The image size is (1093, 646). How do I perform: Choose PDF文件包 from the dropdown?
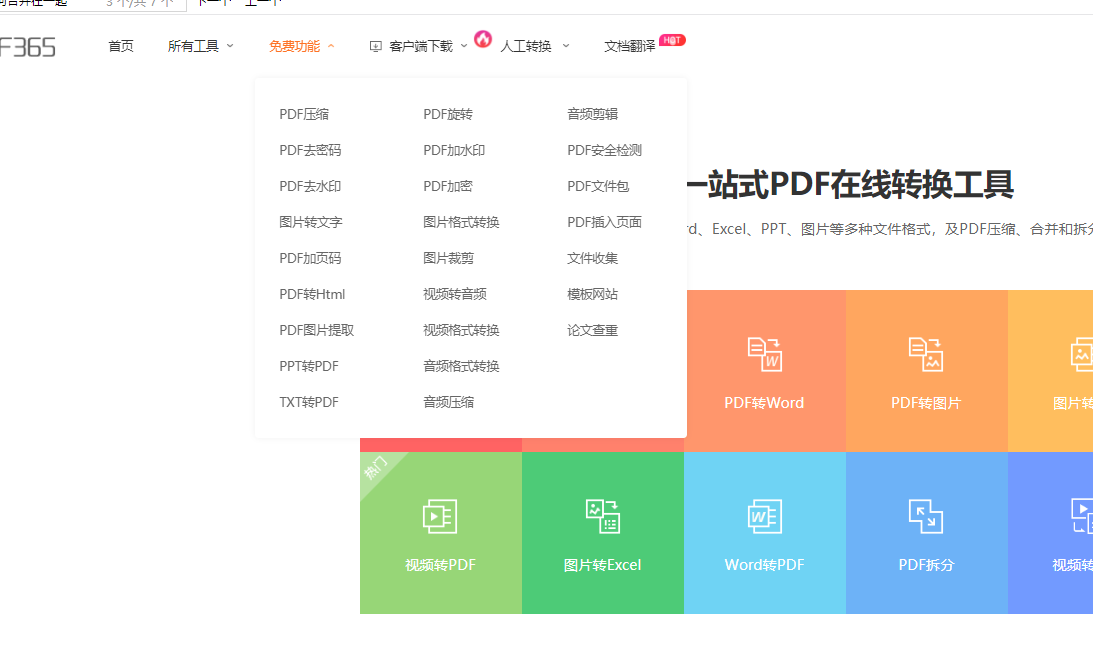click(x=598, y=186)
